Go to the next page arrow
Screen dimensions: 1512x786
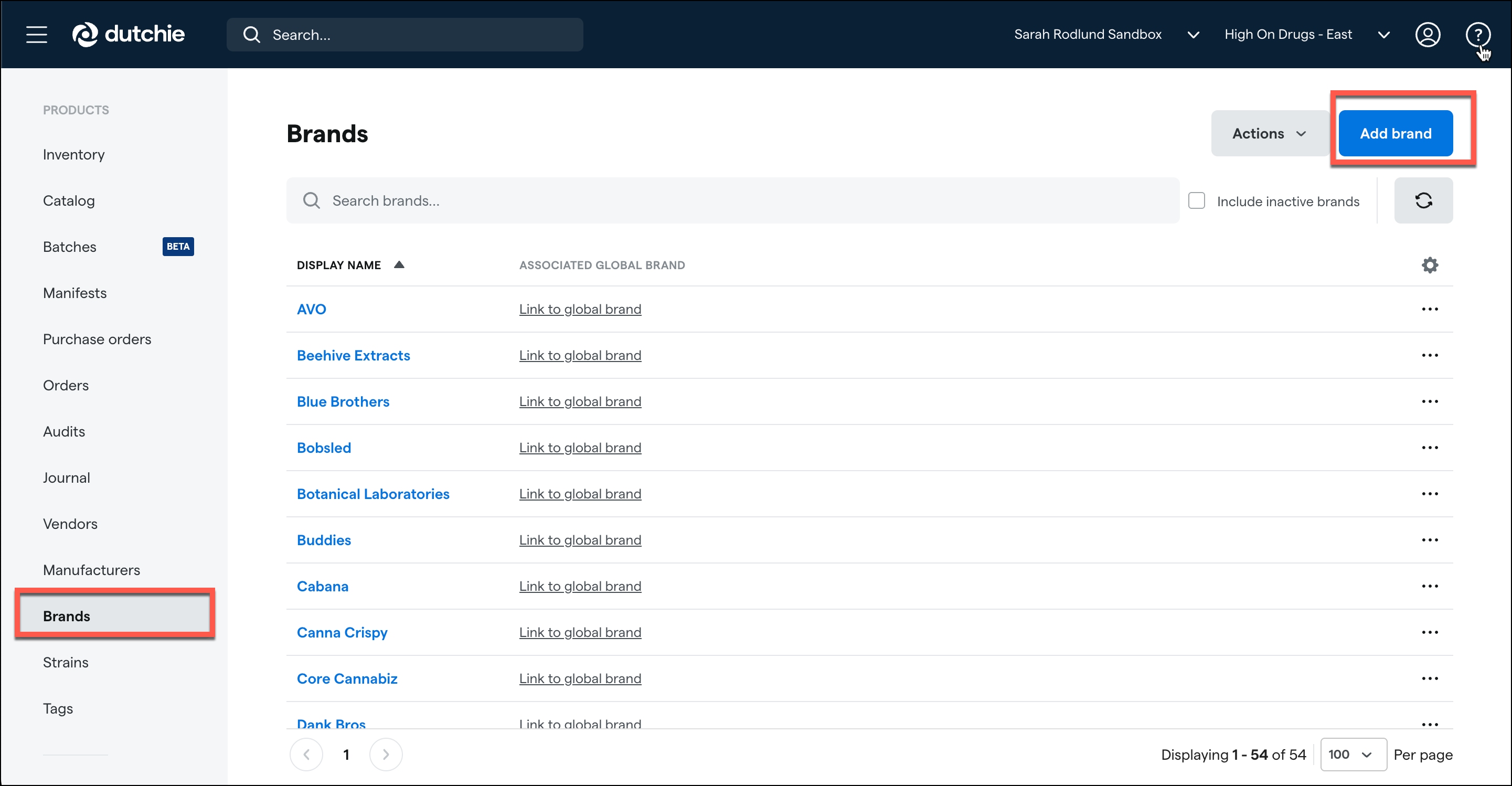pyautogui.click(x=386, y=755)
